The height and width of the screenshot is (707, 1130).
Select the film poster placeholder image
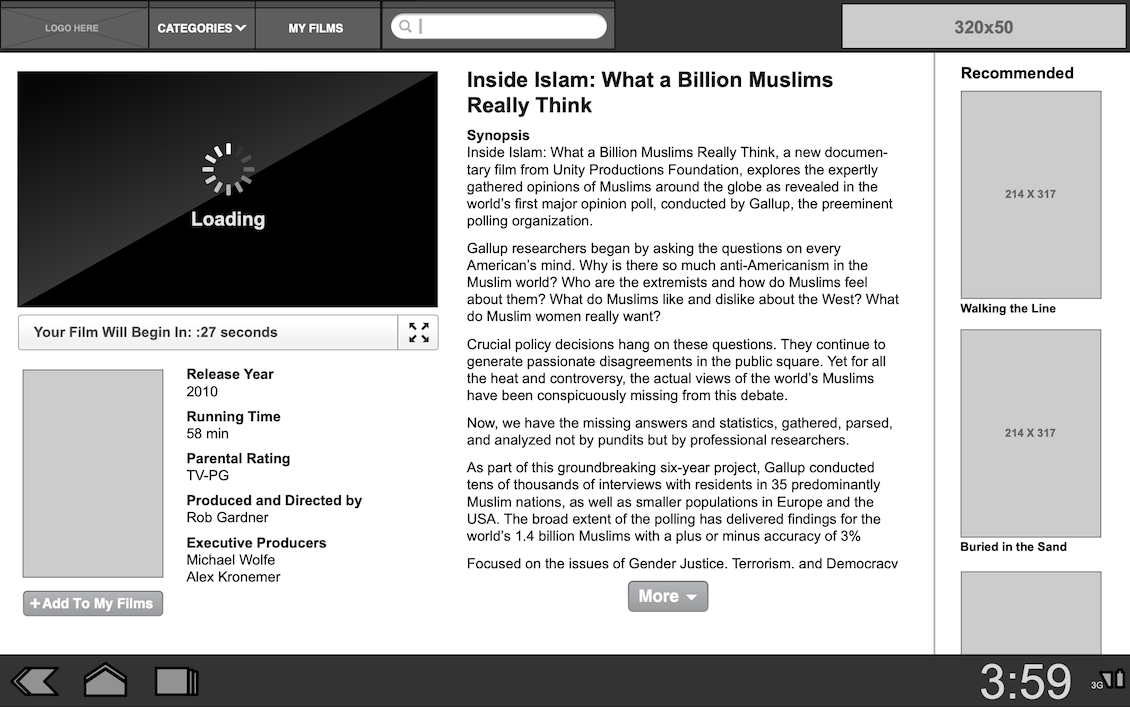pyautogui.click(x=93, y=473)
